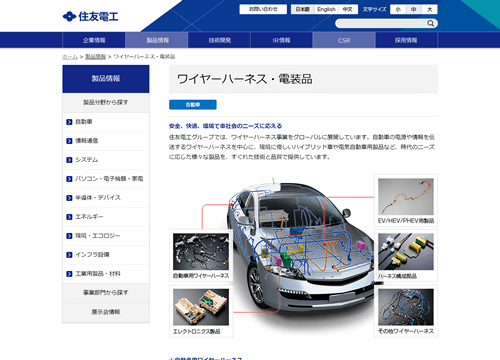This screenshot has width=500, height=360.
Task: Switch language to English
Action: (x=326, y=9)
